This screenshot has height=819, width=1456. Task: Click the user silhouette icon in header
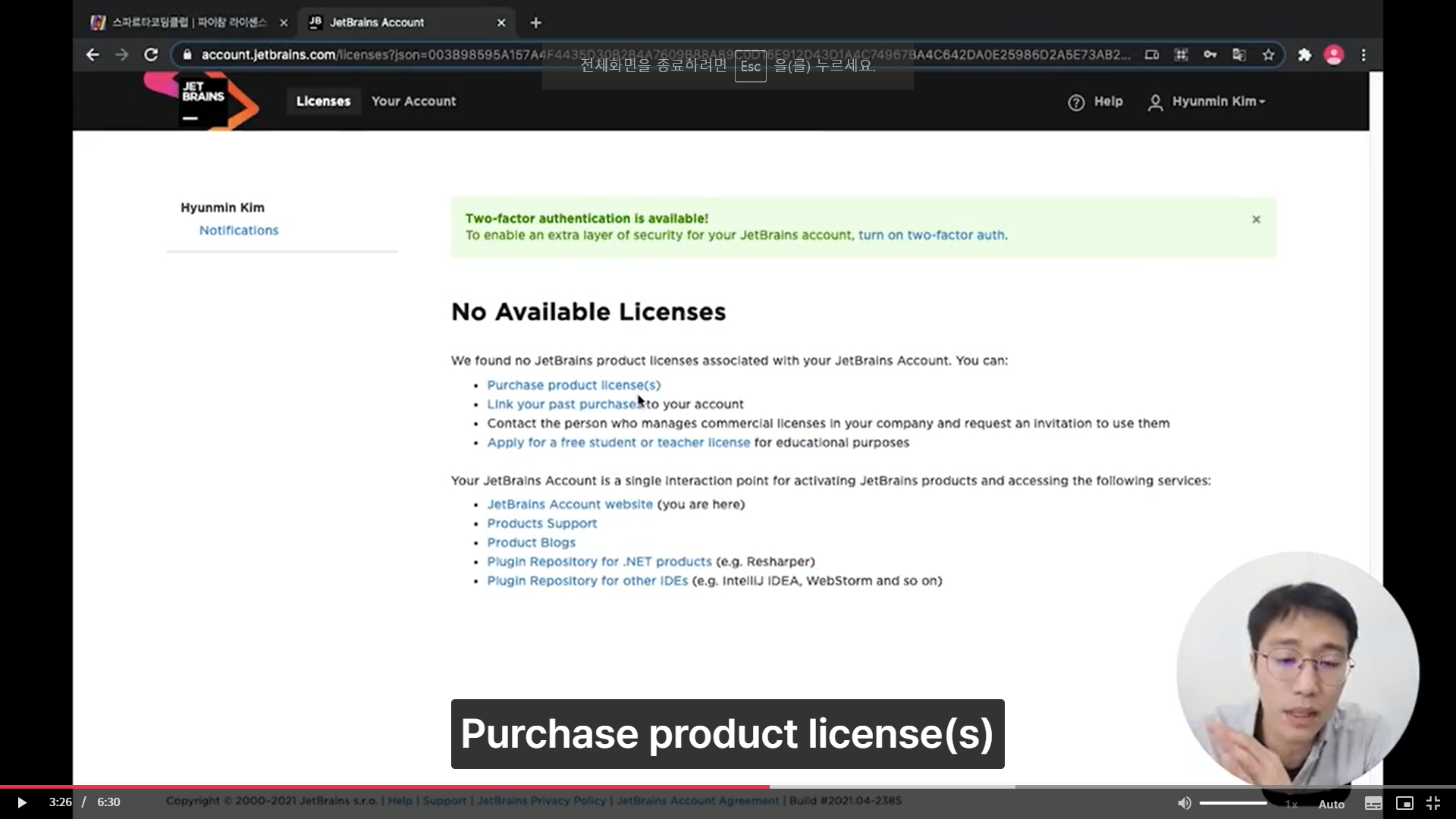tap(1155, 102)
